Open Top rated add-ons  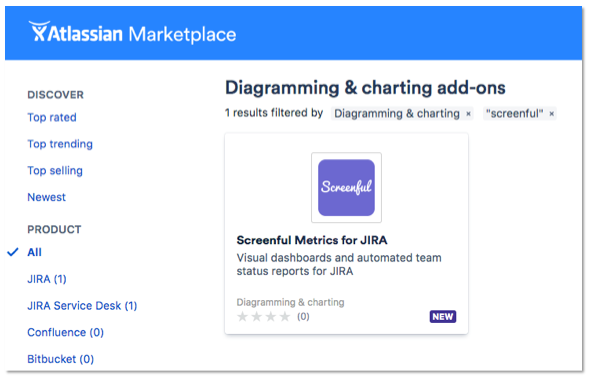pos(52,117)
